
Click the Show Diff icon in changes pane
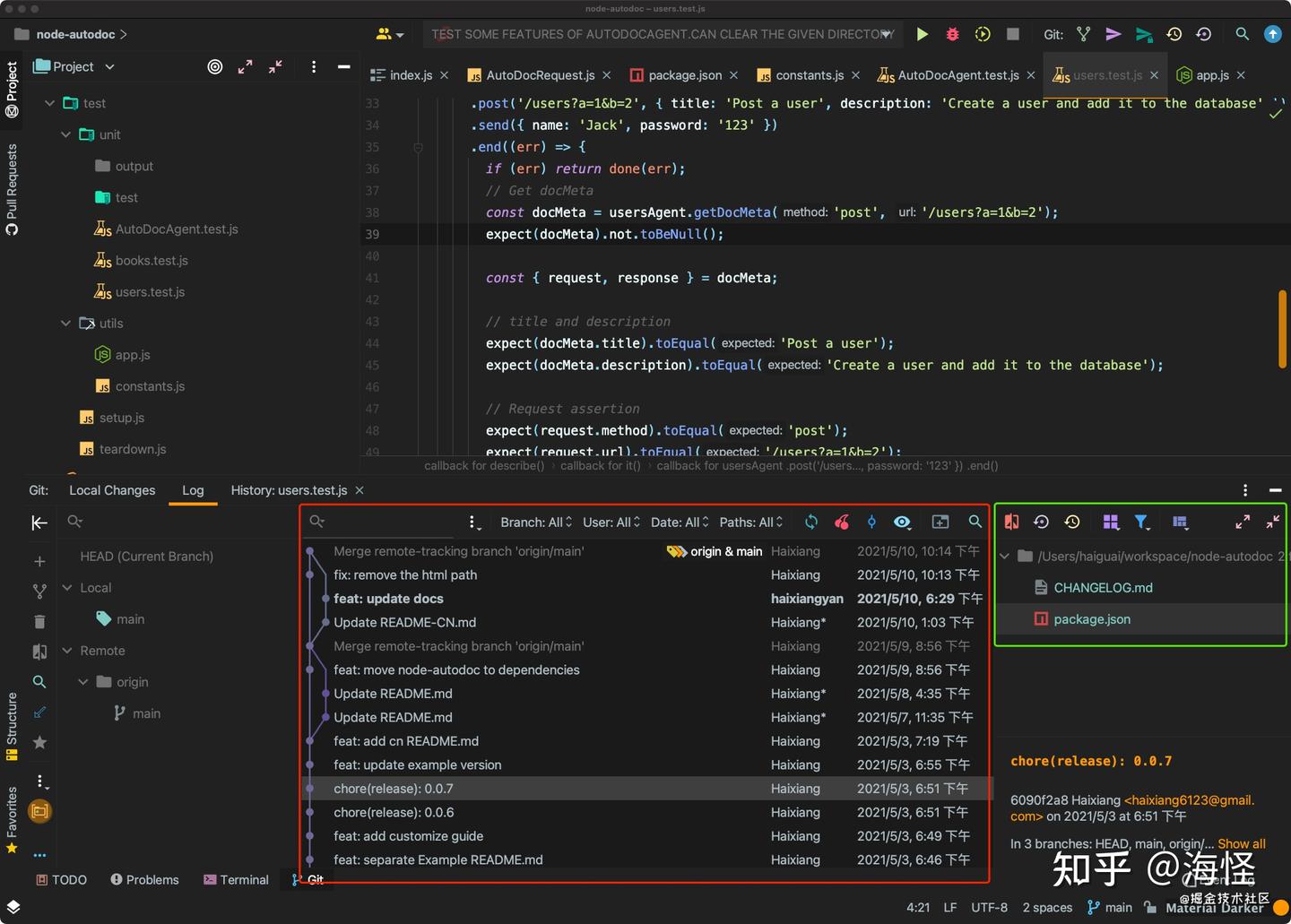click(x=1011, y=522)
